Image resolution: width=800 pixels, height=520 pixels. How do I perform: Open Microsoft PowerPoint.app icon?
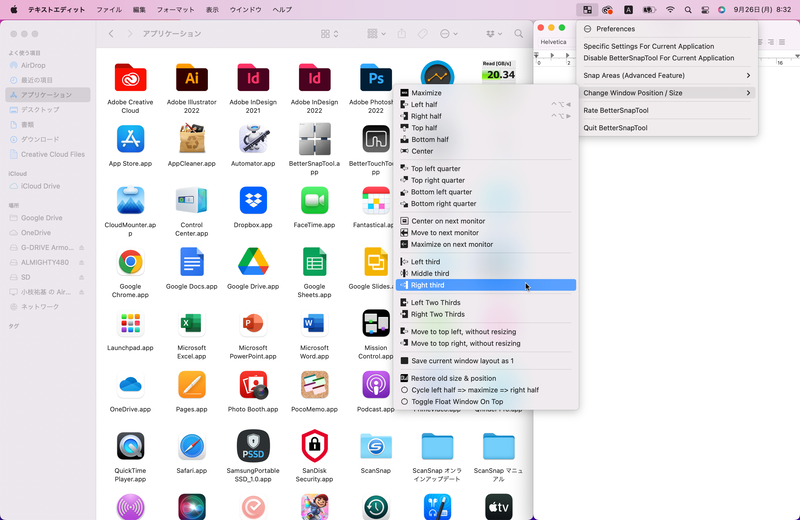tap(253, 323)
